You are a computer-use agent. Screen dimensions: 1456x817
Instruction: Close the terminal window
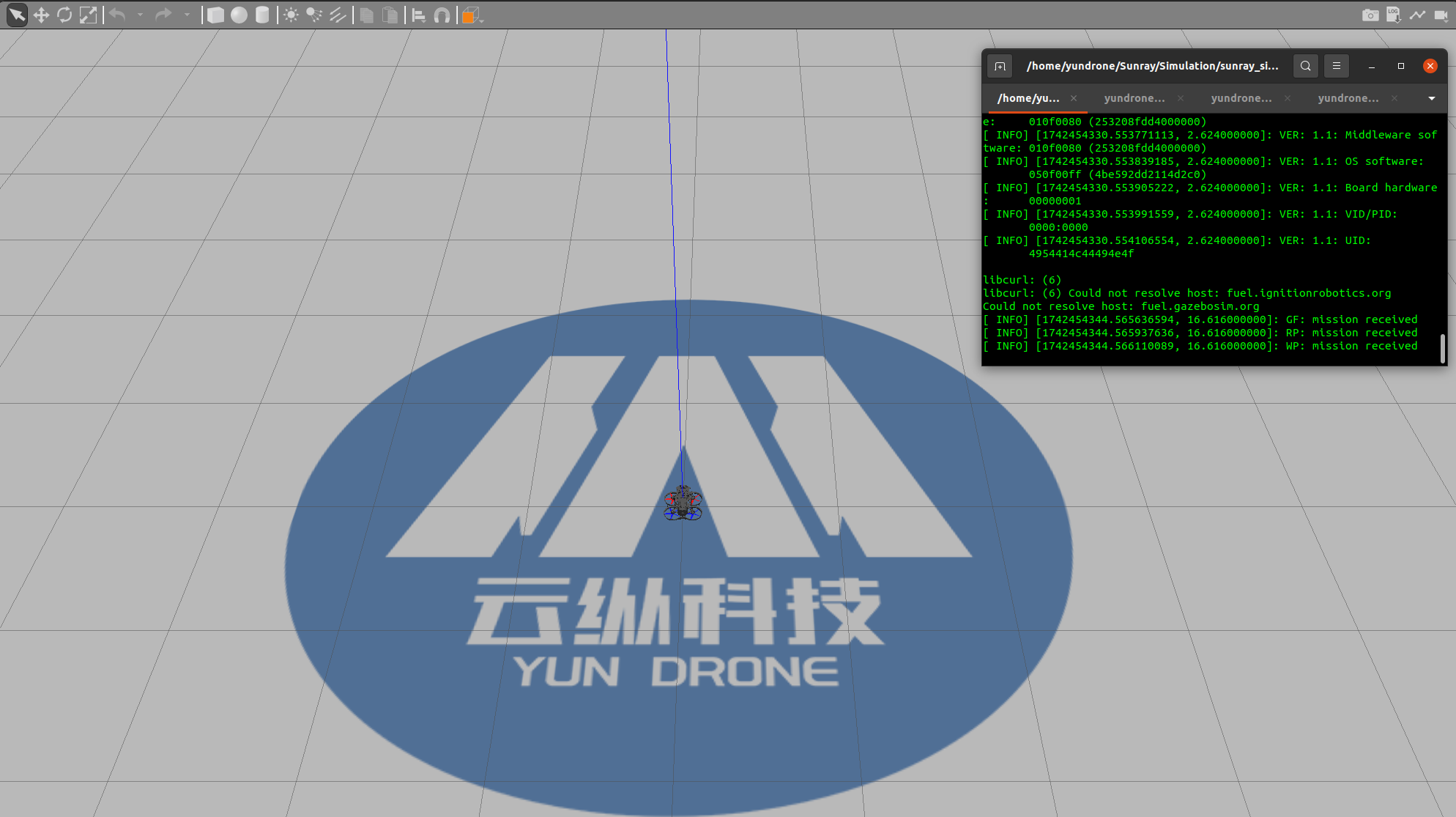[1430, 66]
